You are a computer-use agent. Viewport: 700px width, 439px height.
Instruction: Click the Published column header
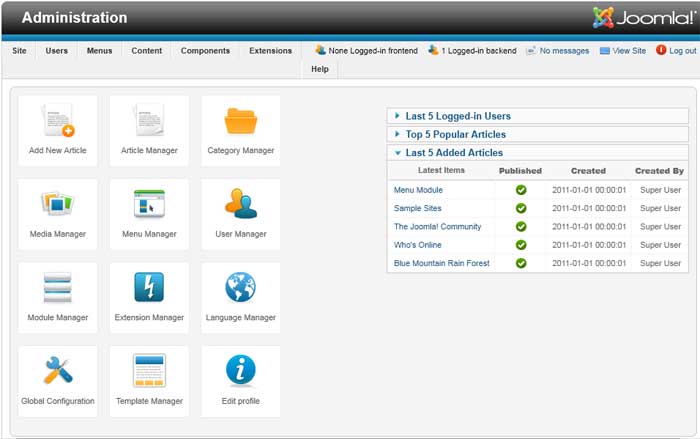[x=520, y=171]
